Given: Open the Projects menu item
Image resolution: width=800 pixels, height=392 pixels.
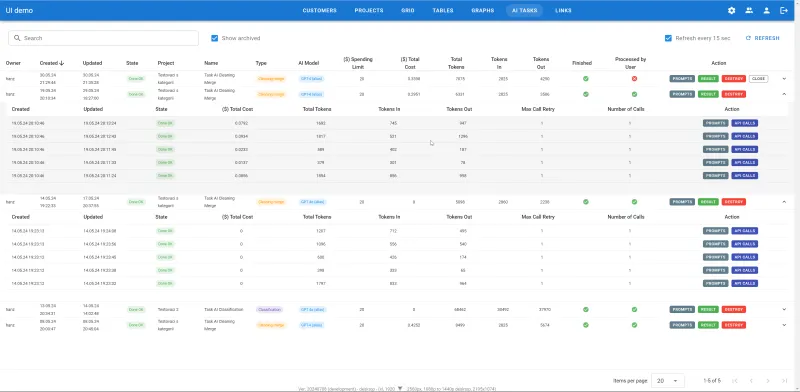Looking at the screenshot, I should point(369,10).
